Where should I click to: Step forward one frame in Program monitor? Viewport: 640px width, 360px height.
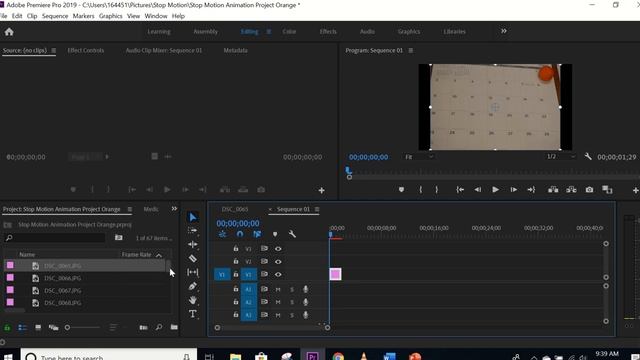click(x=513, y=190)
